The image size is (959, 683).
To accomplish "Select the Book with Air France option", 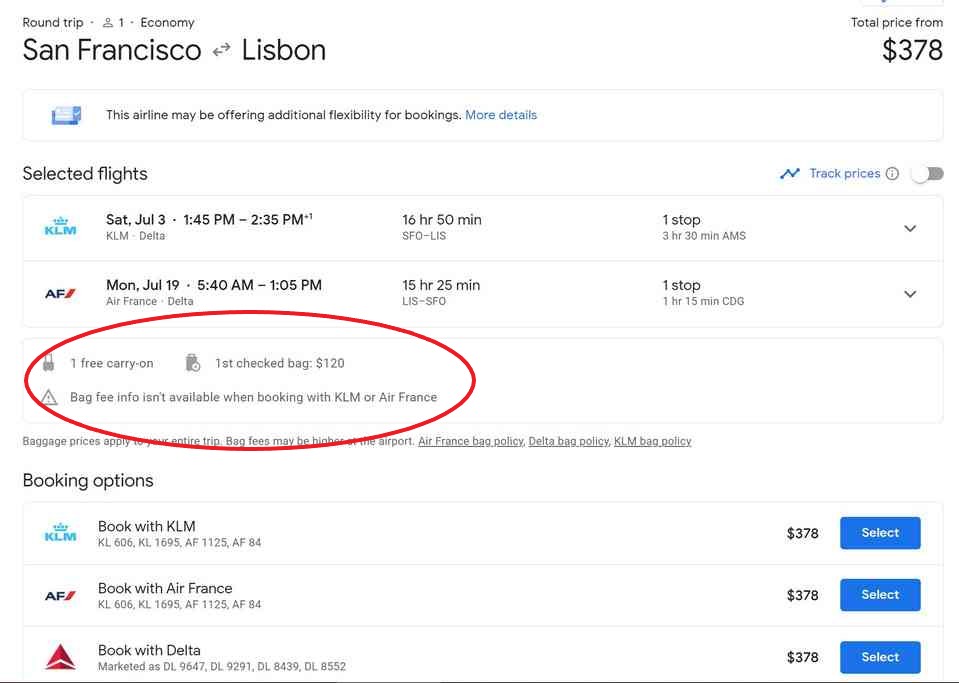I will pyautogui.click(x=880, y=594).
